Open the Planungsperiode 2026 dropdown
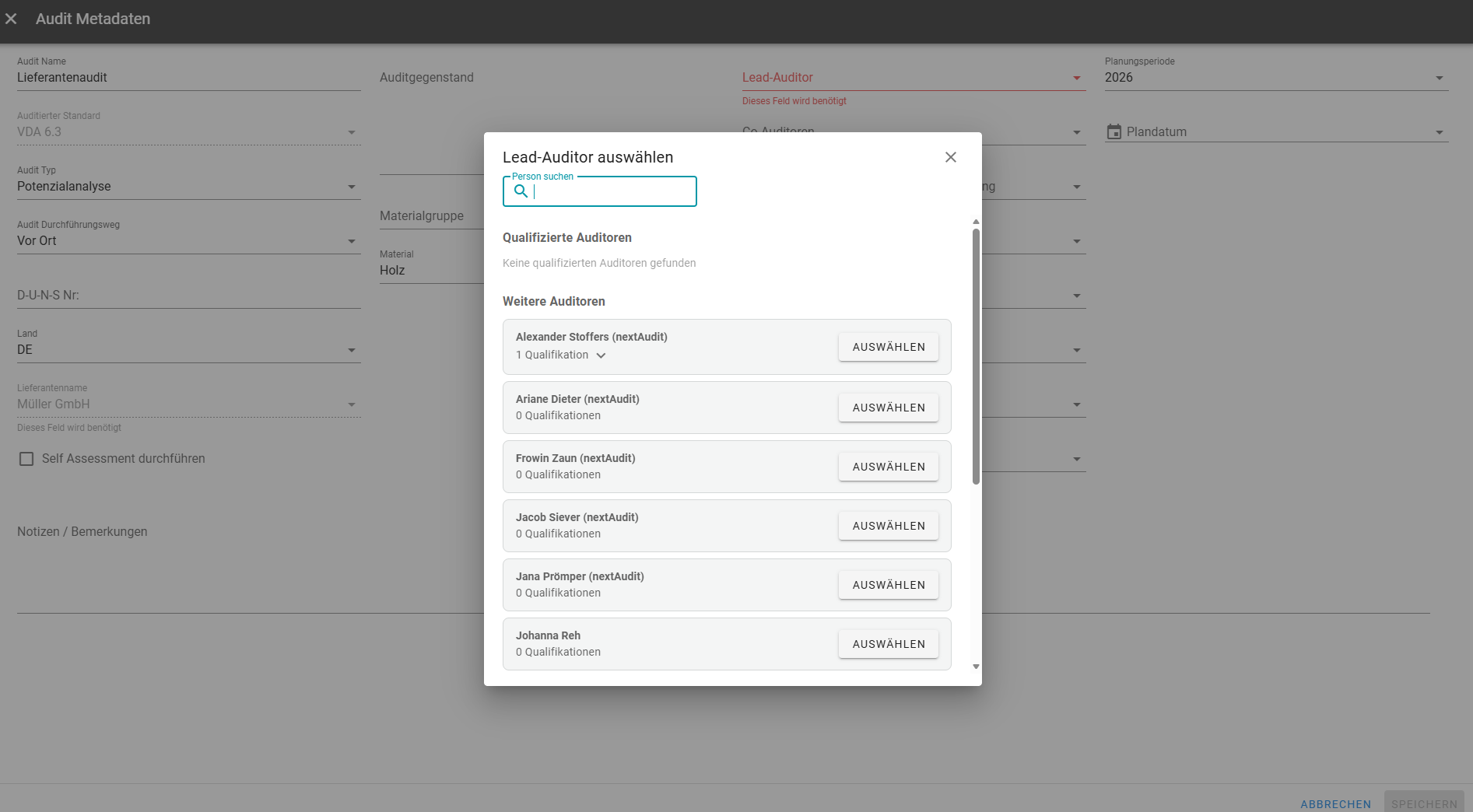Image resolution: width=1473 pixels, height=812 pixels. pos(1438,78)
